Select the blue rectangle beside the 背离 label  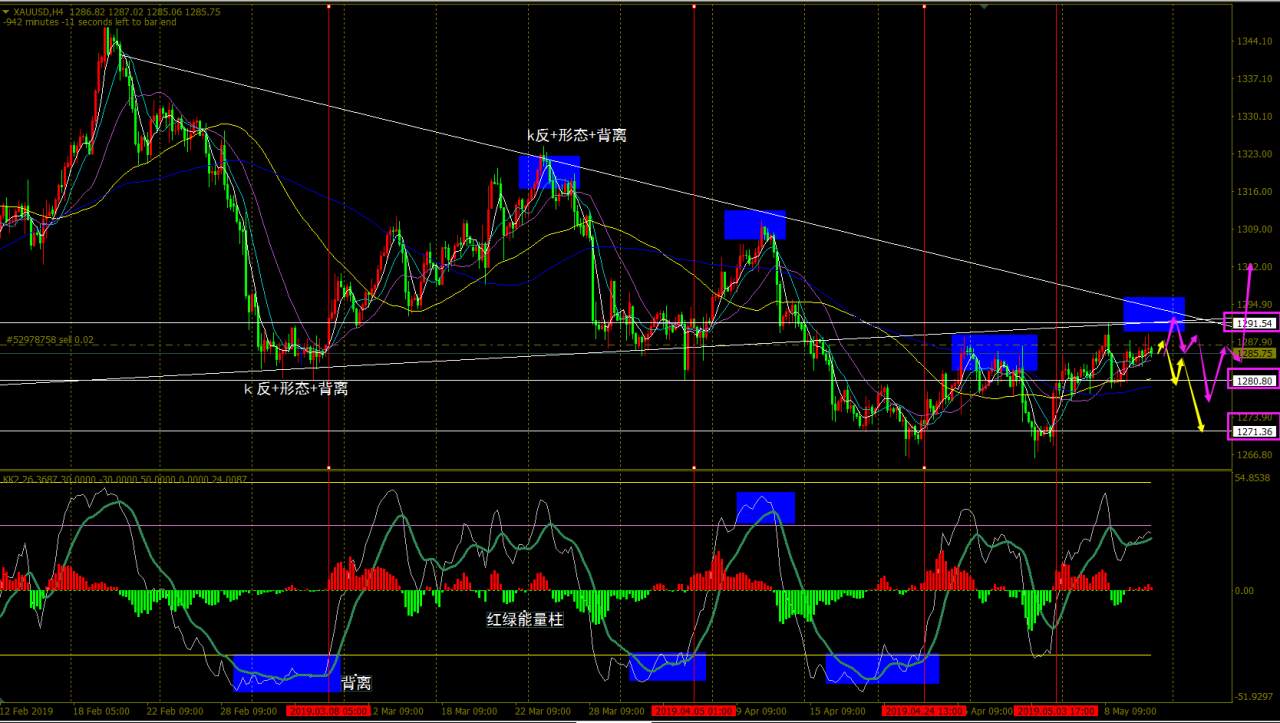(286, 673)
